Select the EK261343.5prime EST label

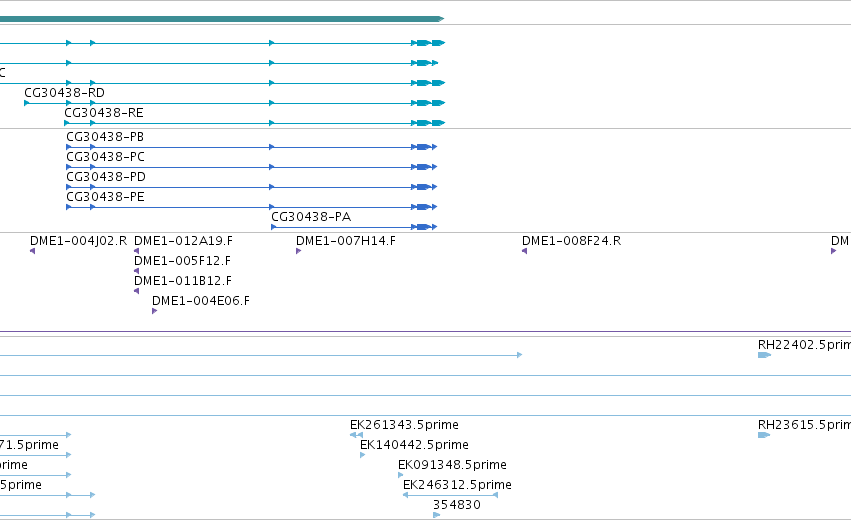pyautogui.click(x=404, y=424)
